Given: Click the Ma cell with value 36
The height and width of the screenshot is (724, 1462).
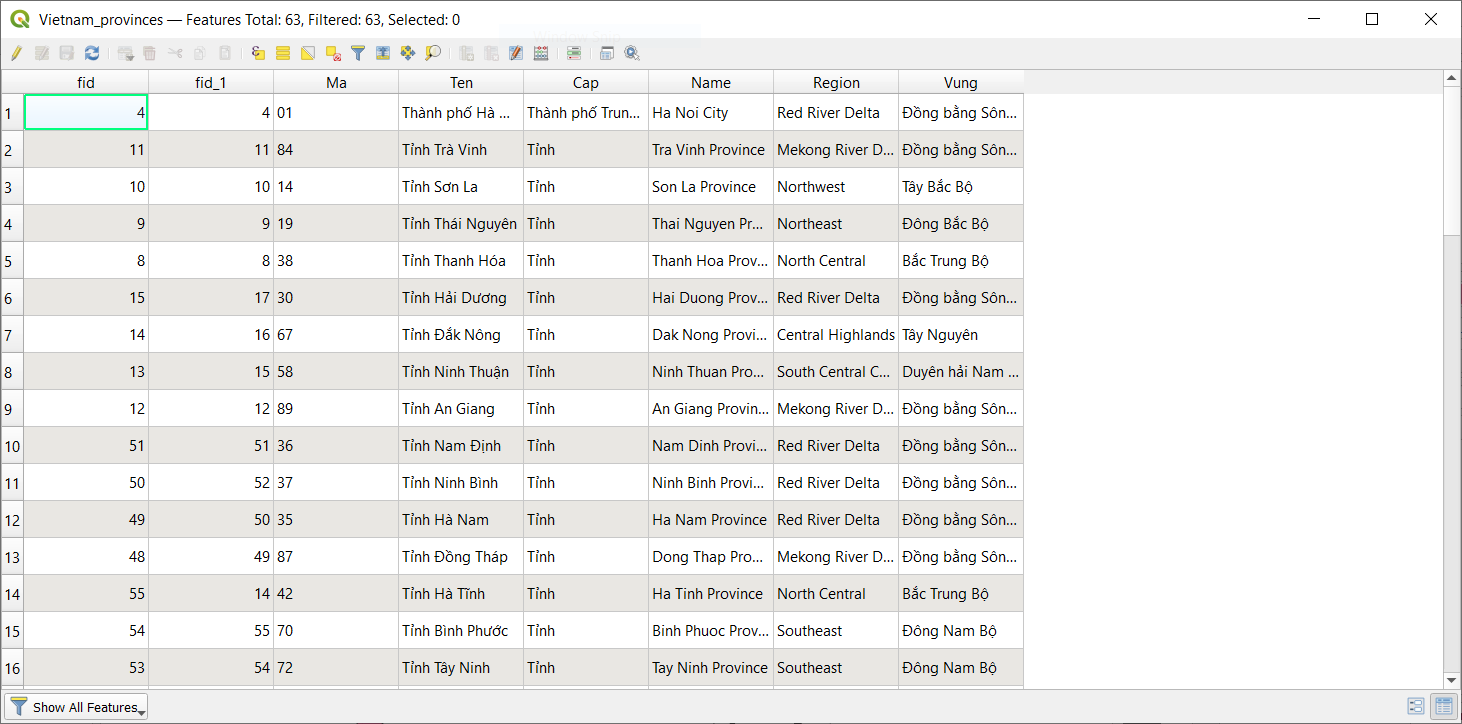Looking at the screenshot, I should (336, 446).
